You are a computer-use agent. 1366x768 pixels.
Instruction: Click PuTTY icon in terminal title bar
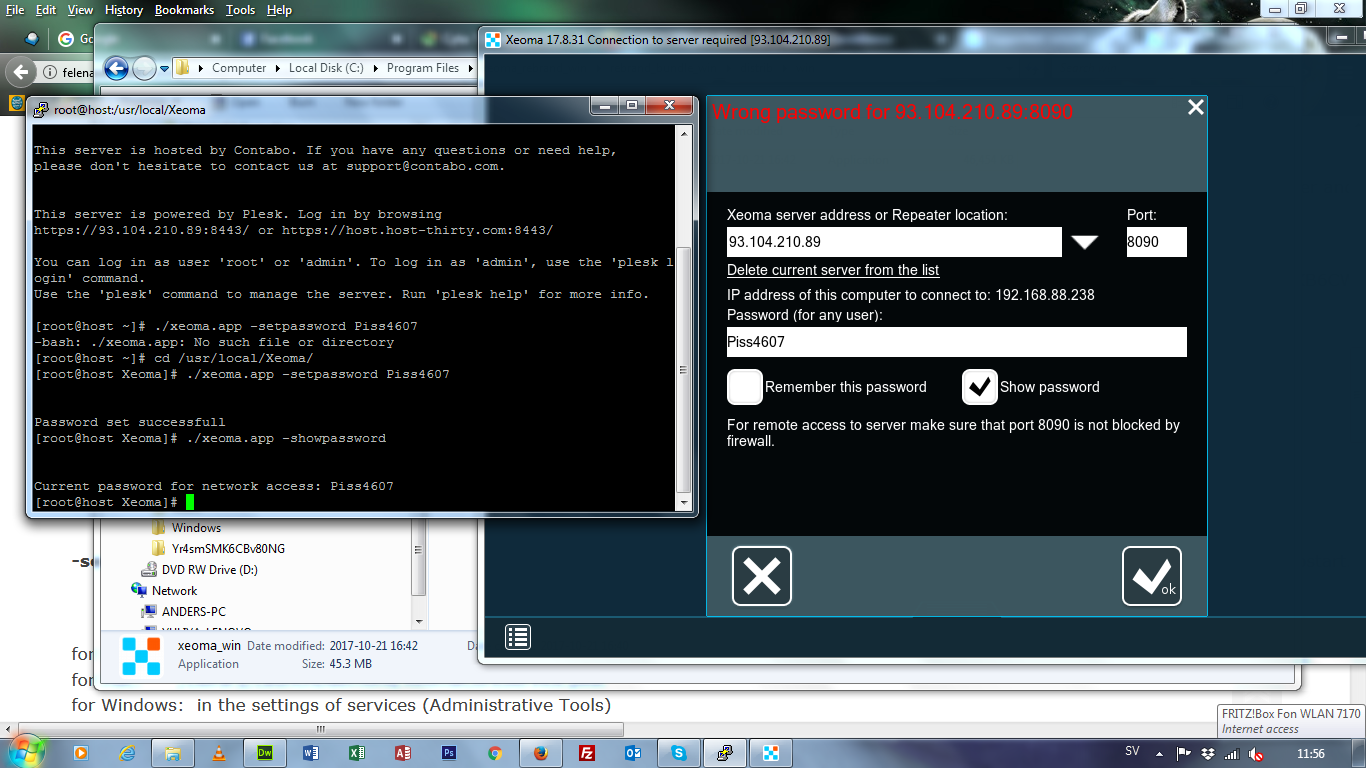pyautogui.click(x=40, y=110)
